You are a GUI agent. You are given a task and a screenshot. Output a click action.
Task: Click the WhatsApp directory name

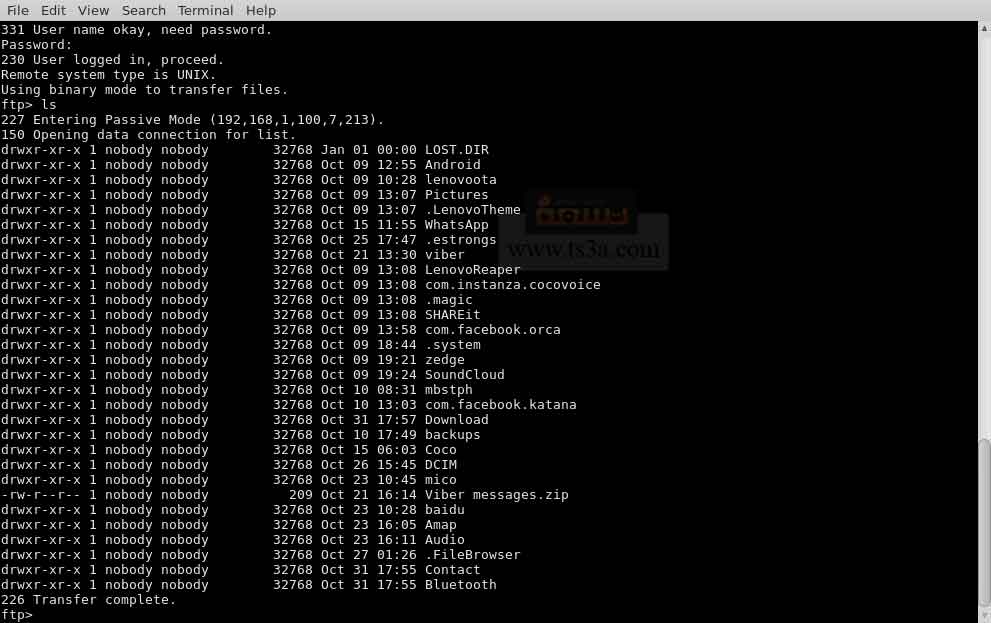tap(456, 225)
